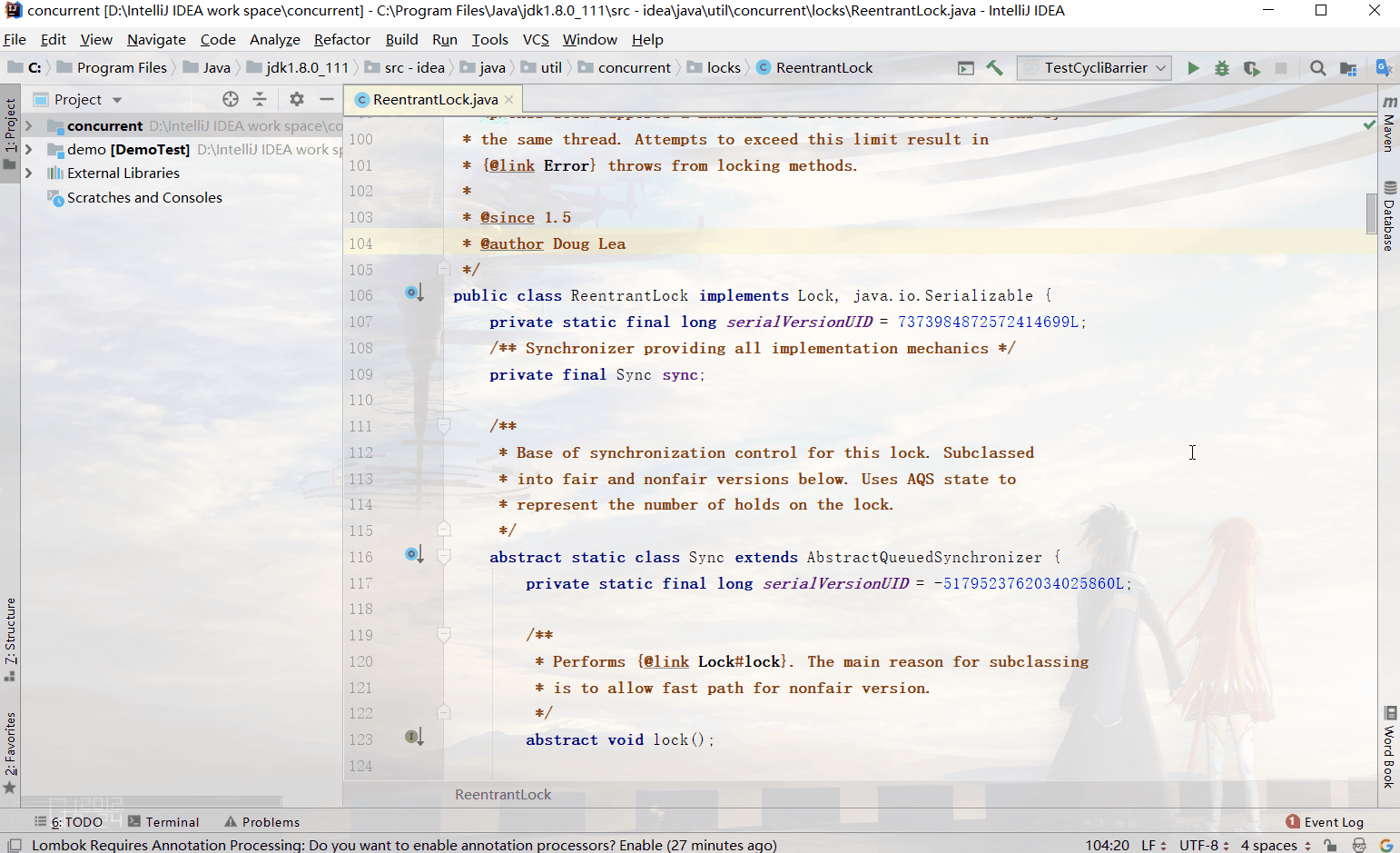This screenshot has height=853, width=1400.
Task: Expand the concurrent project node
Action: (29, 125)
